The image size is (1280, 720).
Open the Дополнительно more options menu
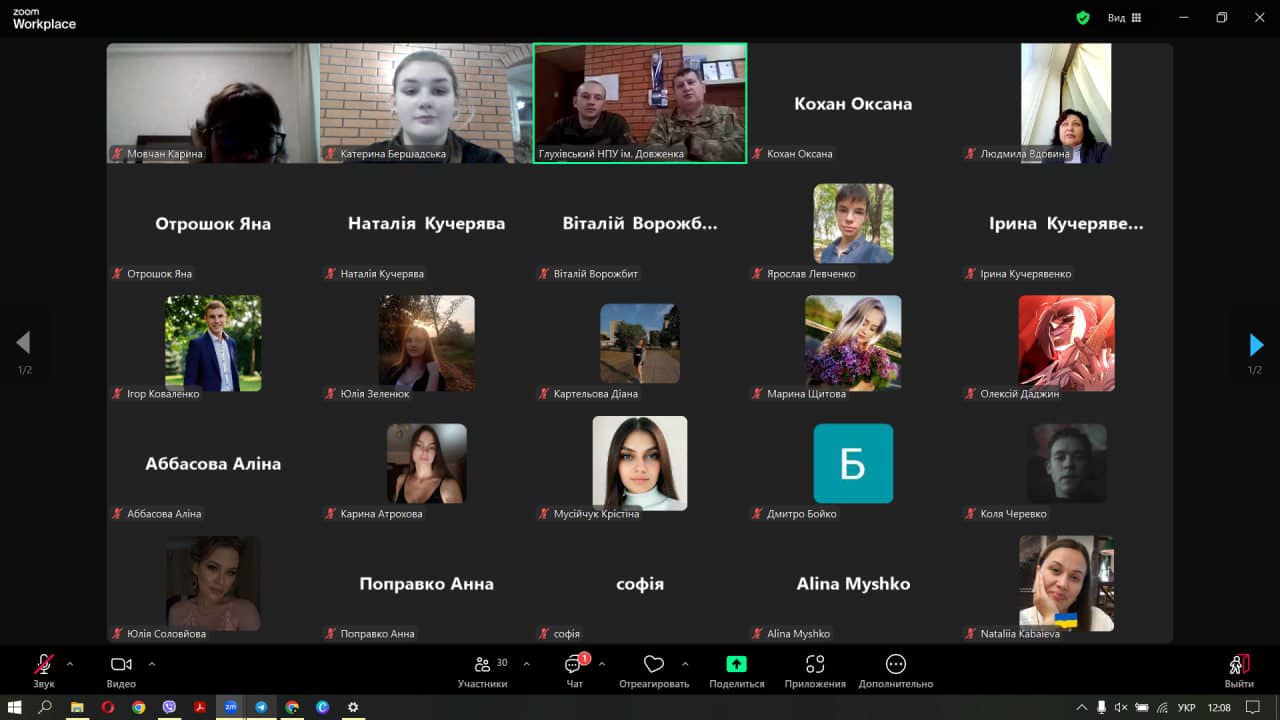(x=896, y=670)
